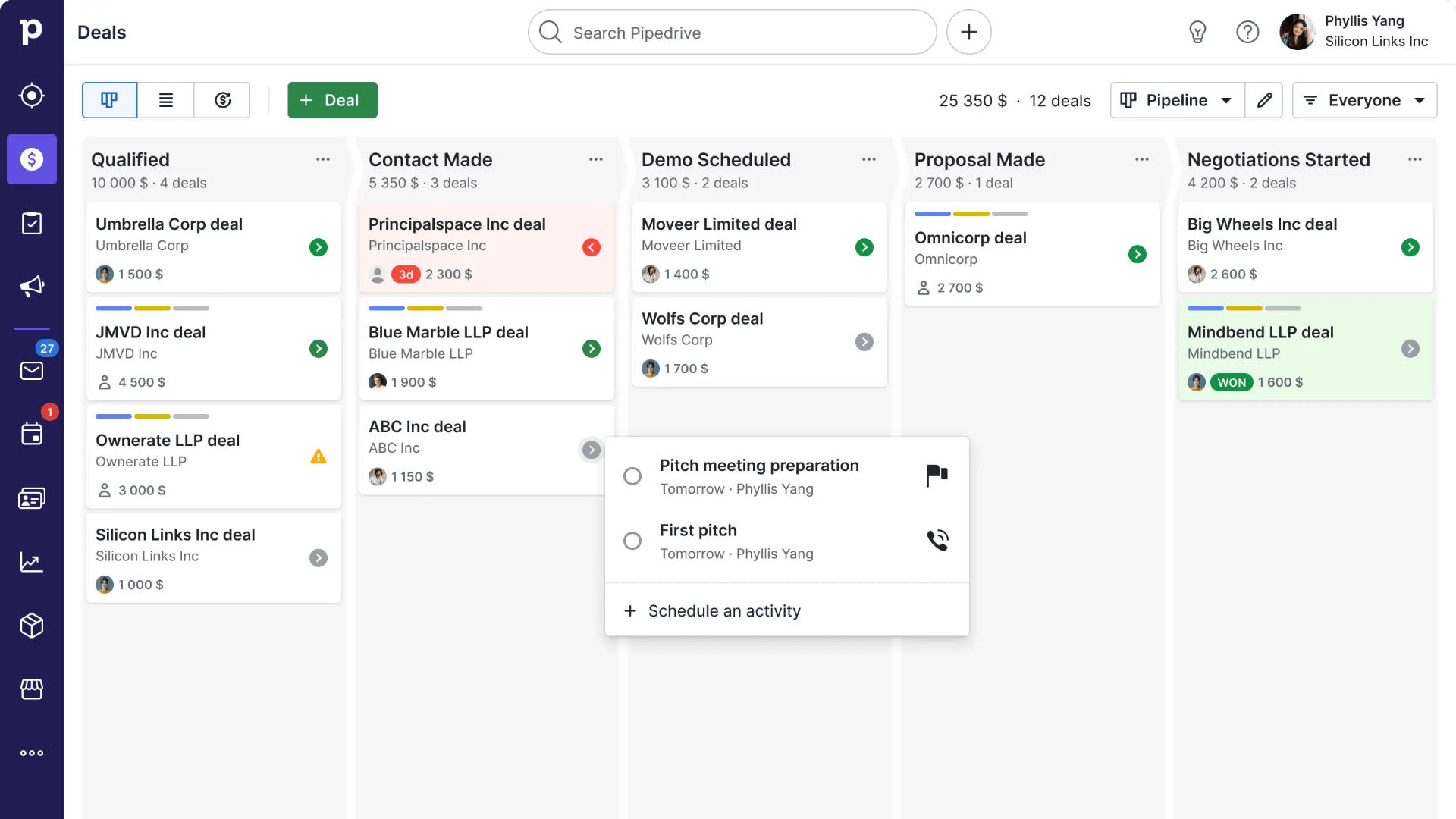
Task: Click the Kanban board view icon
Action: point(109,100)
